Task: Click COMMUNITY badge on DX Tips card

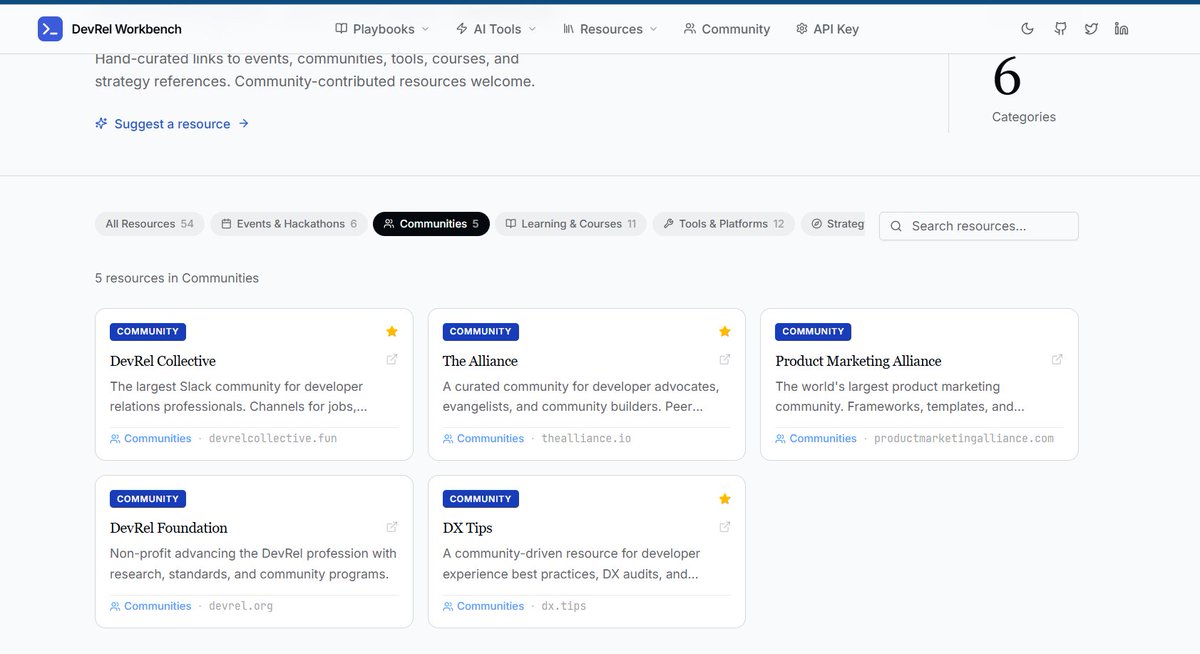Action: coord(481,499)
